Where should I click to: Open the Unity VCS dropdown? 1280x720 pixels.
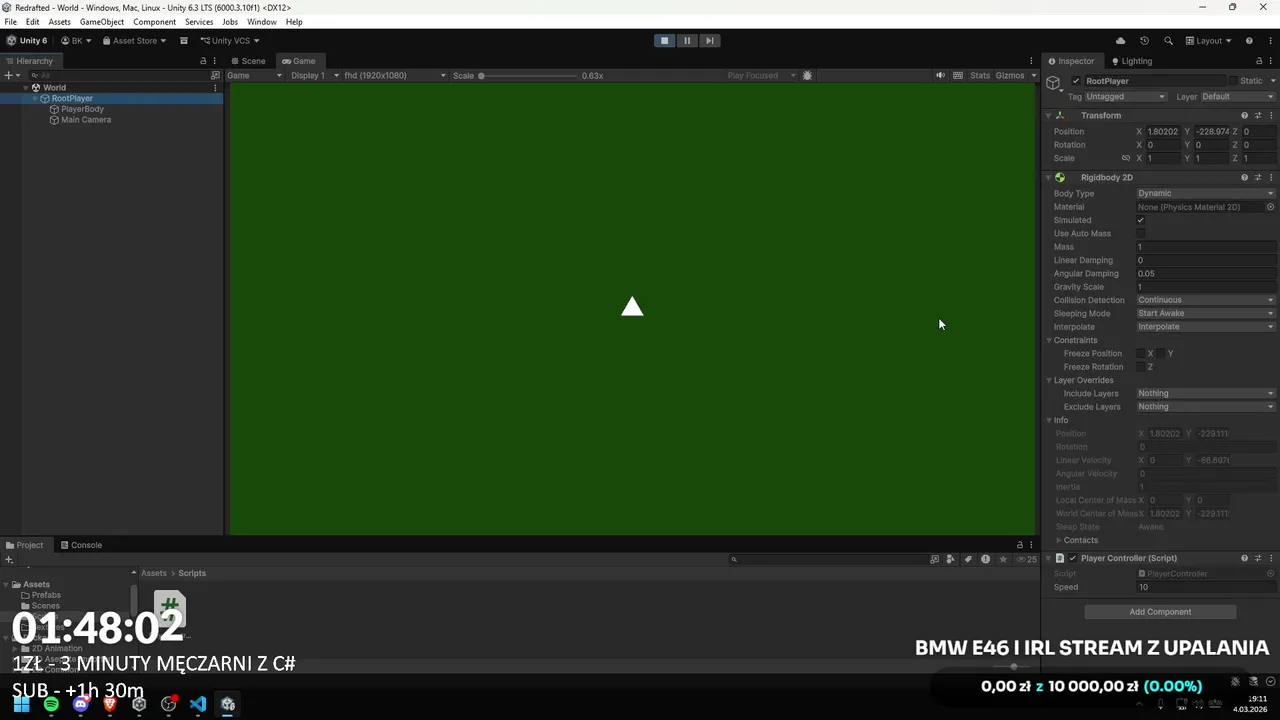230,41
